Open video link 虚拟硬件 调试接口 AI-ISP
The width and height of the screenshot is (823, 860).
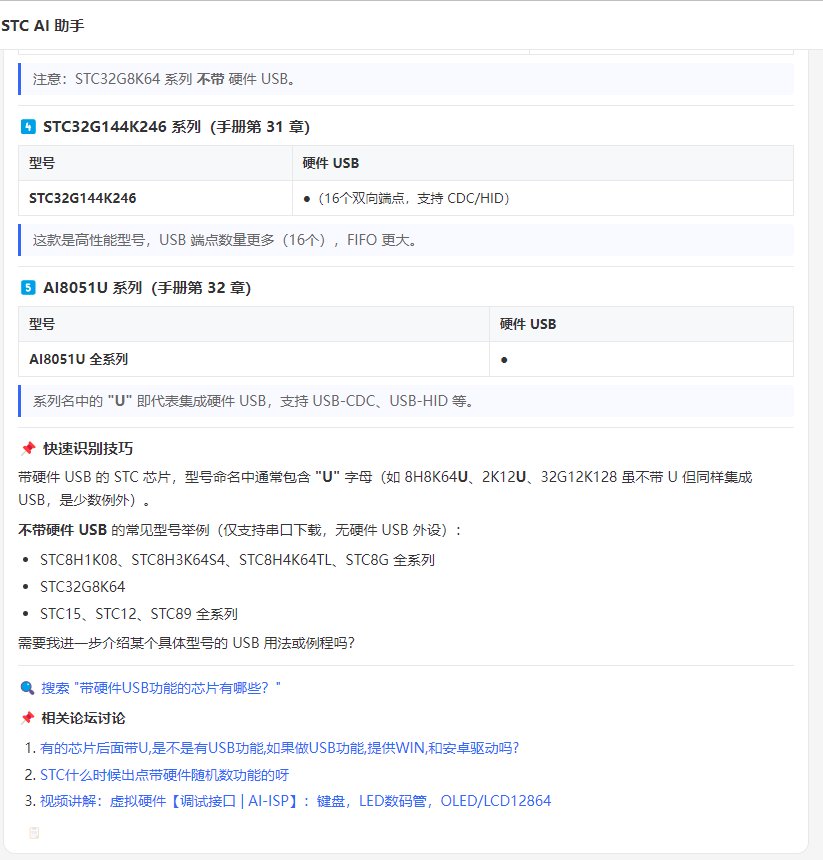296,801
